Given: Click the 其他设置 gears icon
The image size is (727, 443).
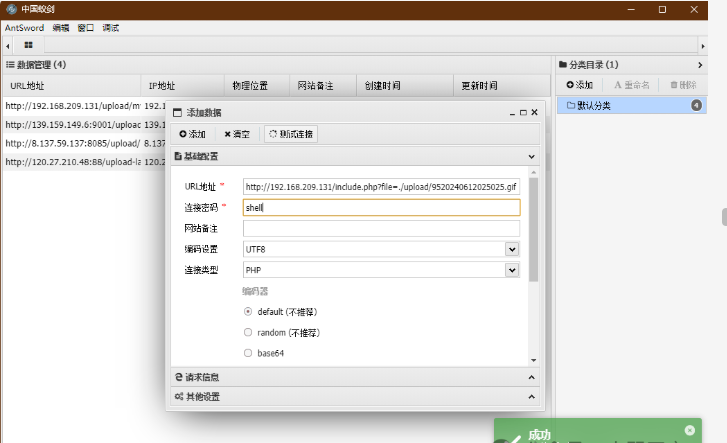Looking at the screenshot, I should [x=179, y=396].
